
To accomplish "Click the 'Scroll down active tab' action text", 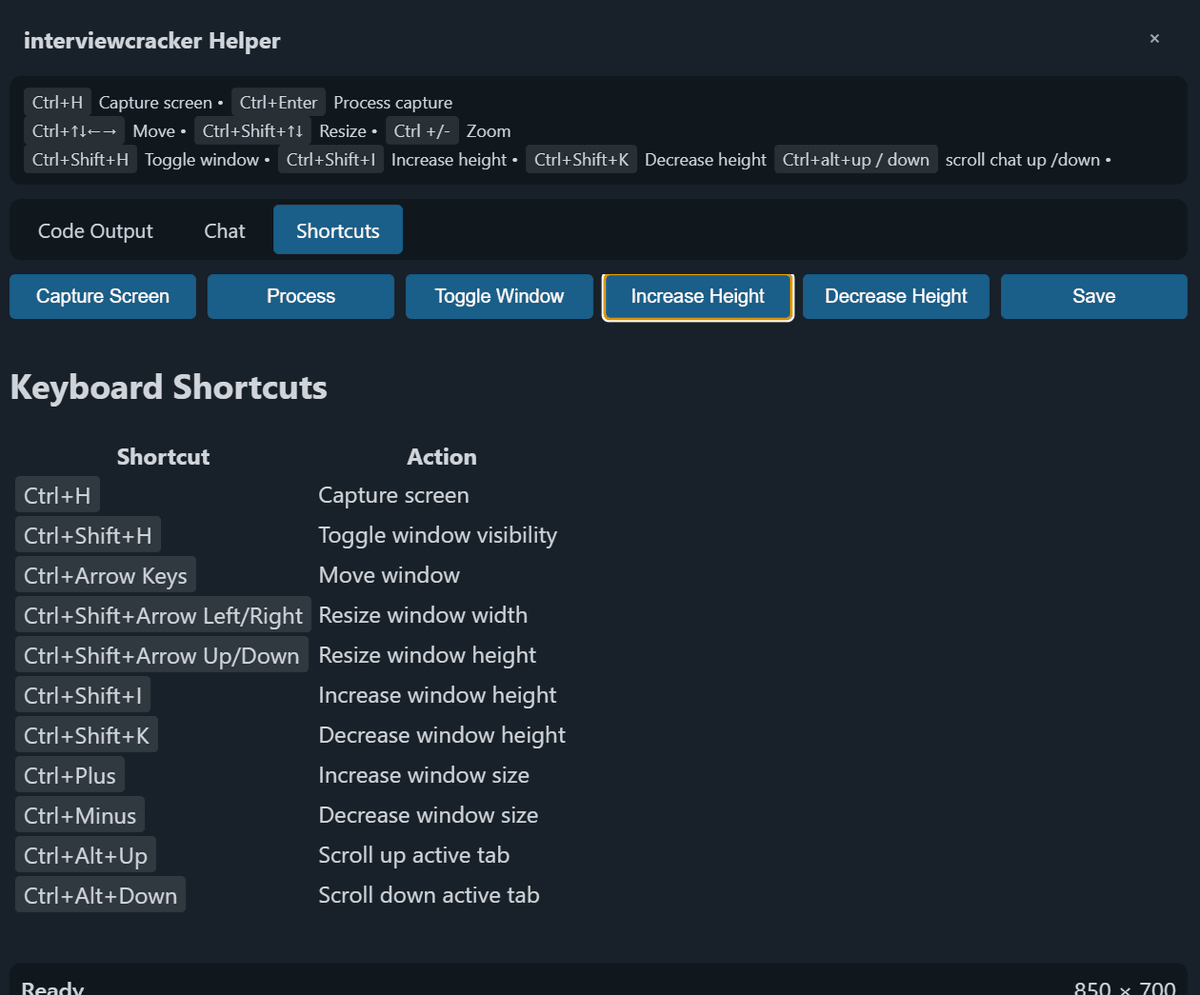I will 429,895.
